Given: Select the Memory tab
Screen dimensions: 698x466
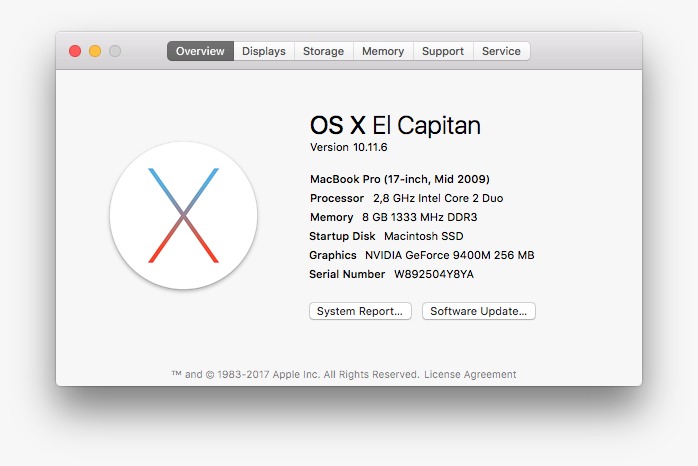Looking at the screenshot, I should tap(383, 51).
